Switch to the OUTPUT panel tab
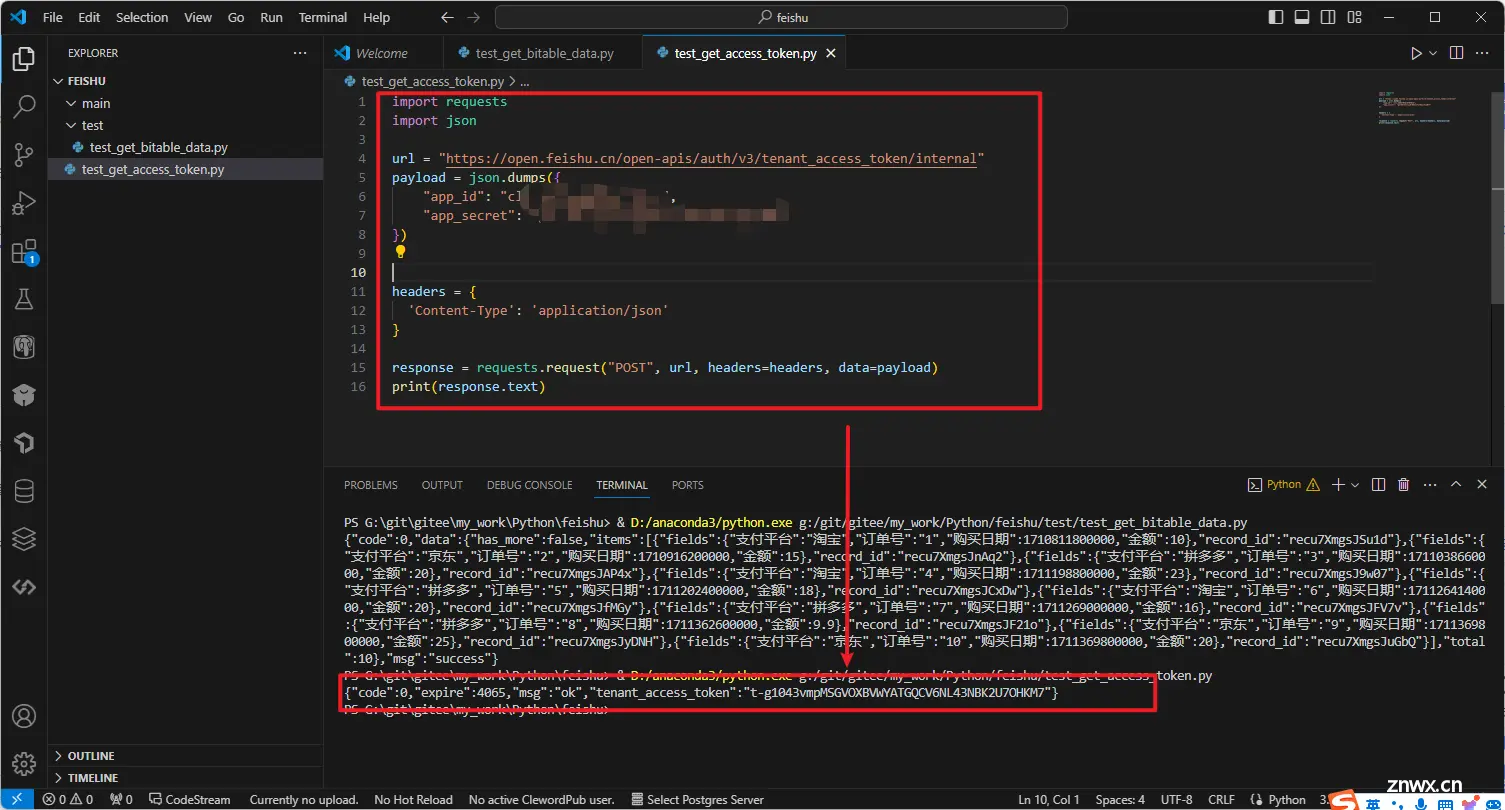The width and height of the screenshot is (1505, 810). [442, 485]
